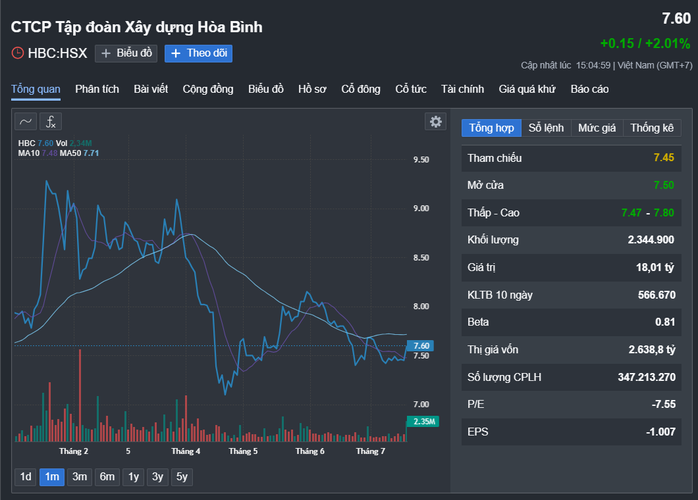The height and width of the screenshot is (500, 698).
Task: Select the Tổng hợp panel tab
Action: coord(491,128)
